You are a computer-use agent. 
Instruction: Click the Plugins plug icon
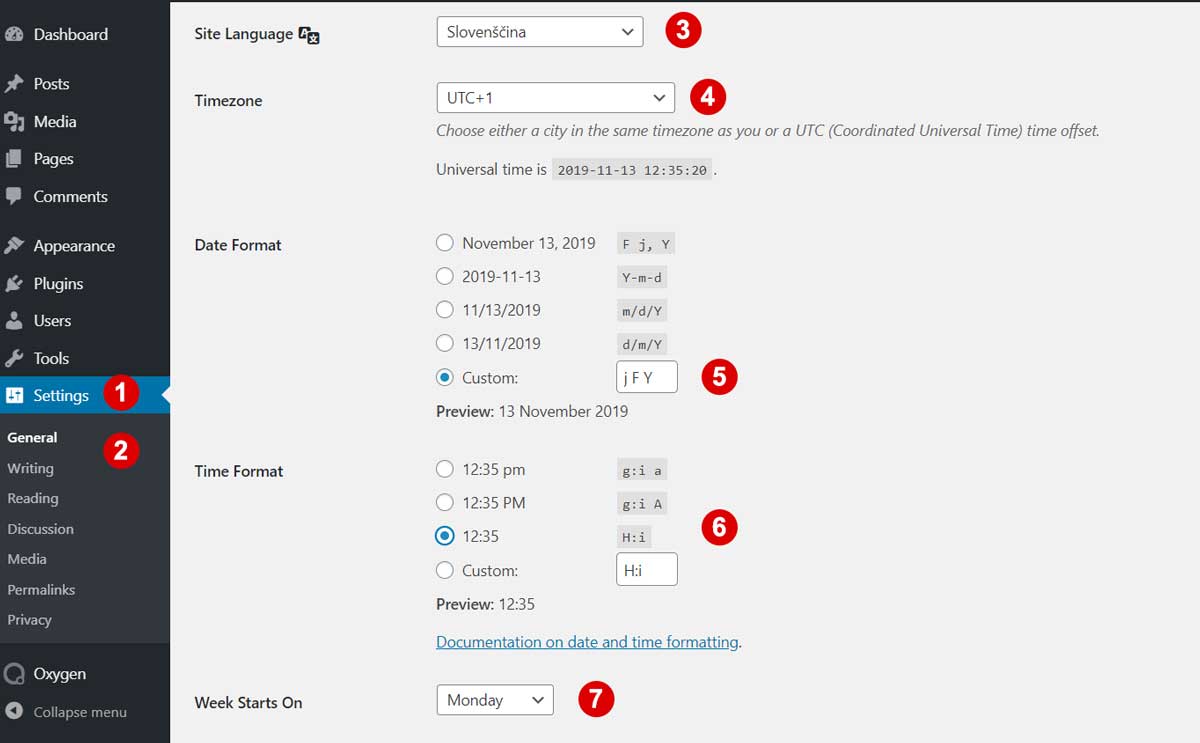tap(14, 283)
